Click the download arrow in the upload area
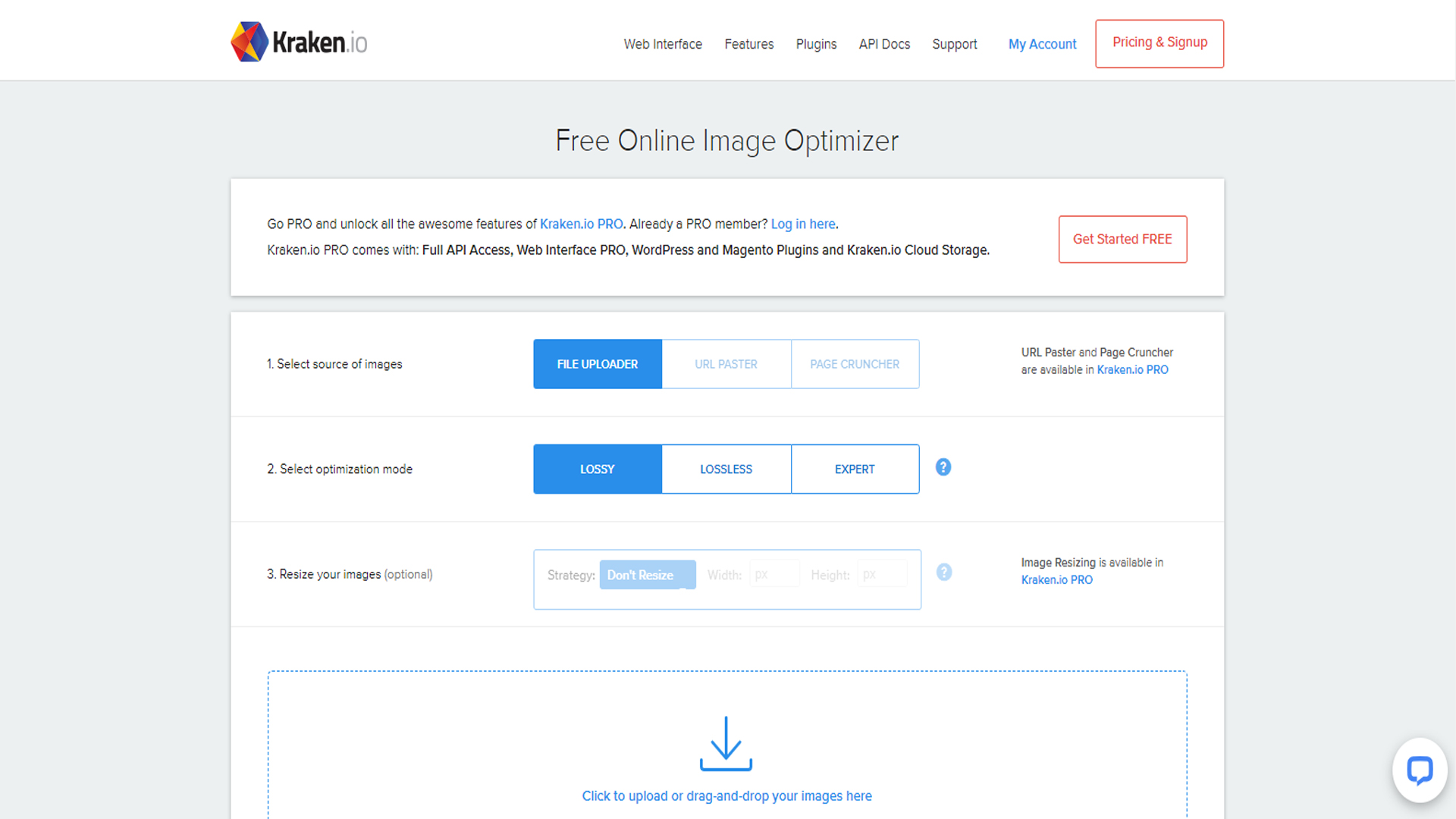The image size is (1456, 819). coord(726,743)
